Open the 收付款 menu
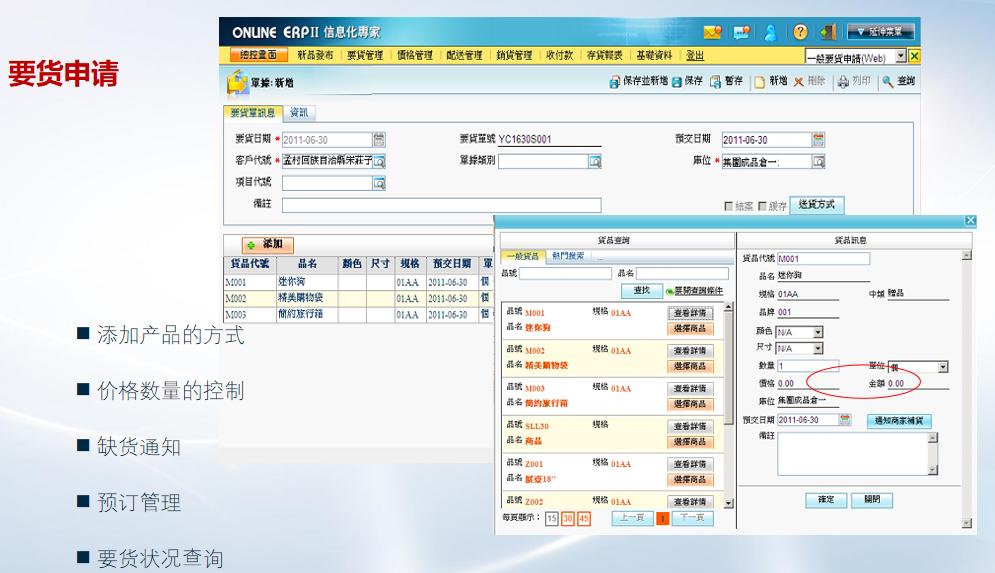Image resolution: width=995 pixels, height=573 pixels. point(560,55)
